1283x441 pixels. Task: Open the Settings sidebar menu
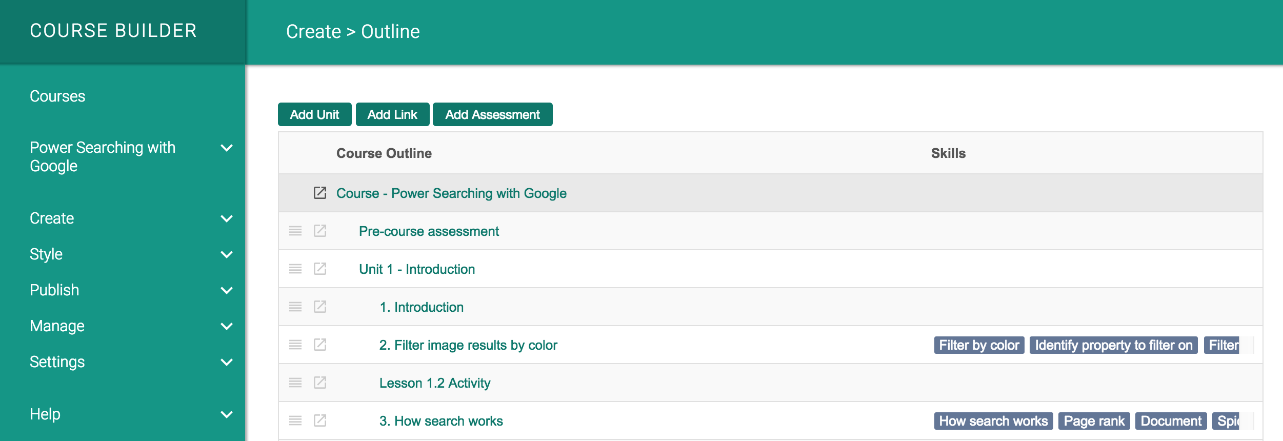point(57,362)
